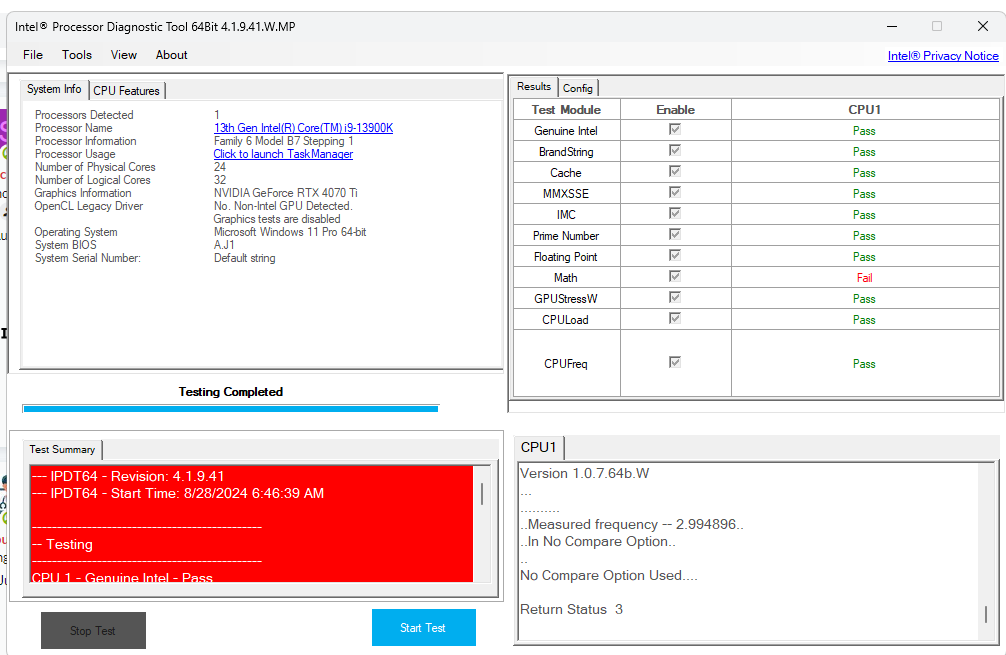Screen dimensions: 1006x655
Task: Click the Test Summary scrollbar thumb
Action: pos(482,493)
